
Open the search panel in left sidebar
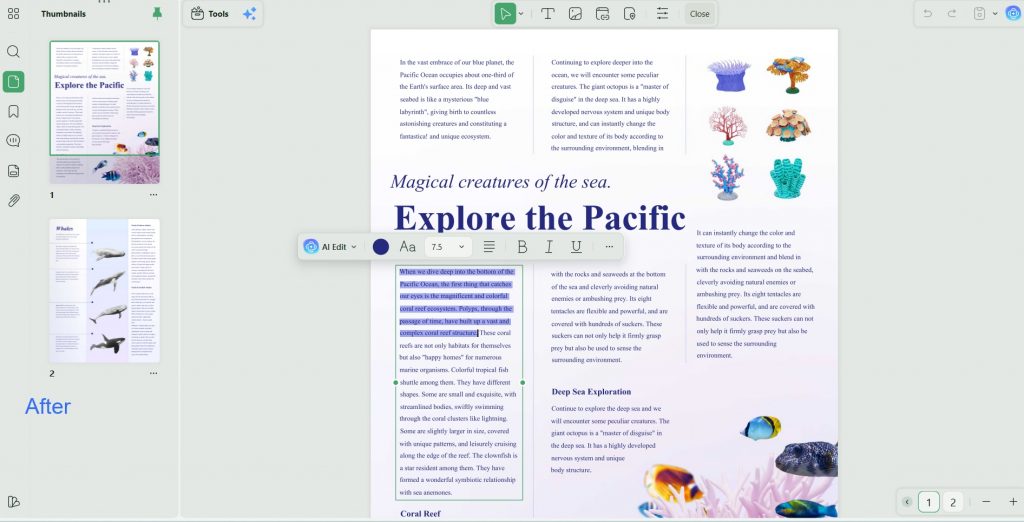pos(13,52)
